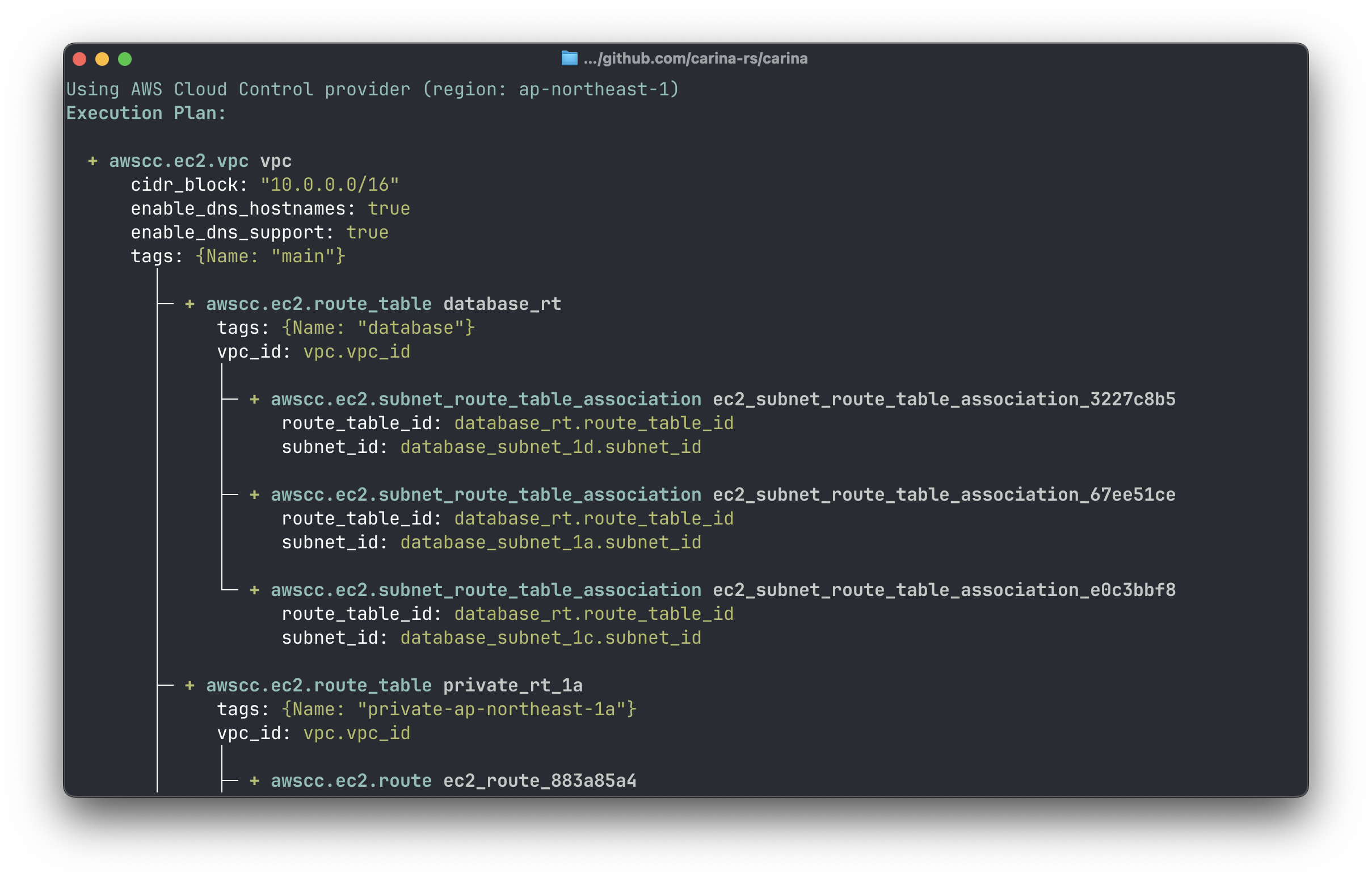
Task: Click the green zoom window button
Action: [x=125, y=59]
